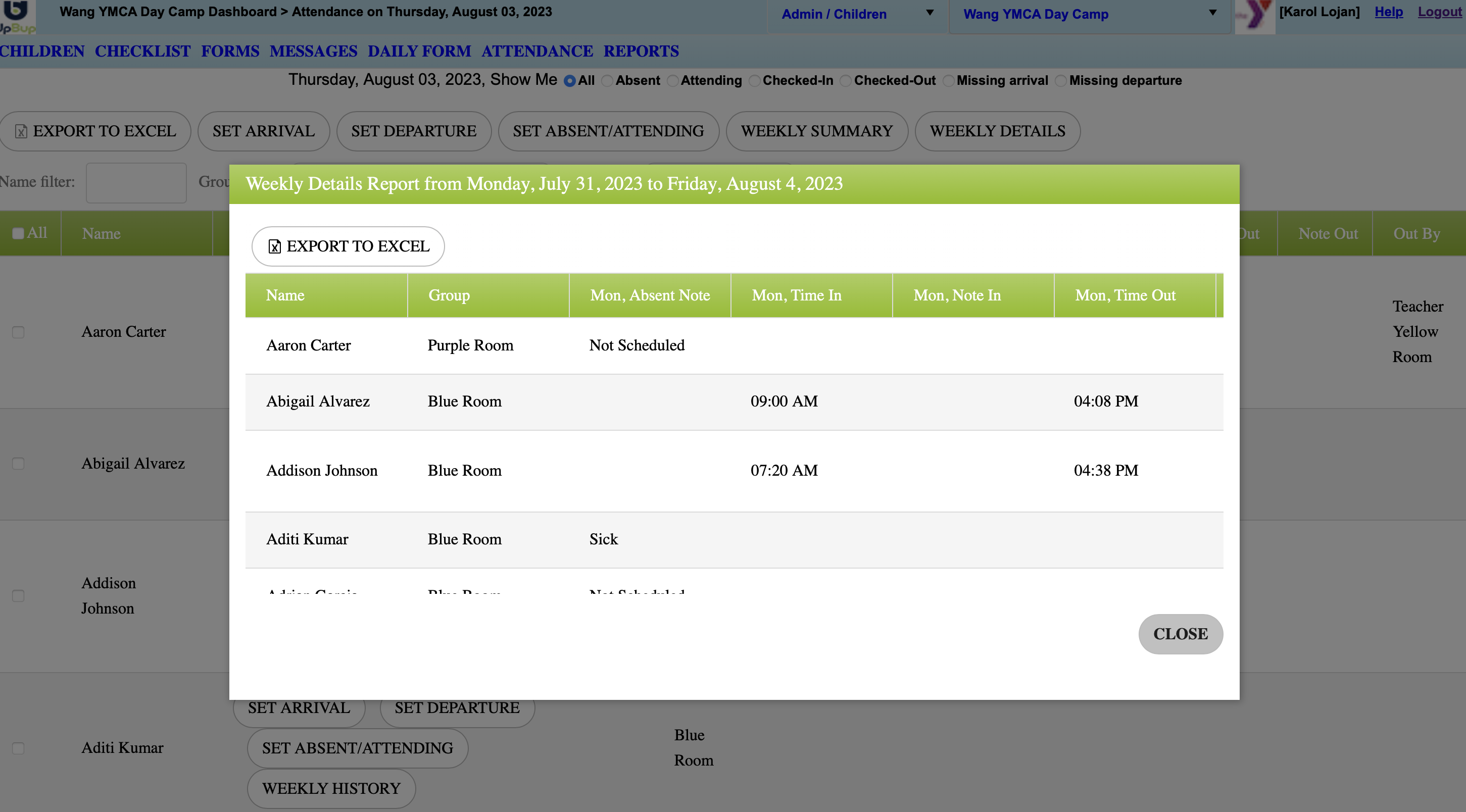The width and height of the screenshot is (1466, 812).
Task: Open the Help link
Action: tap(1388, 12)
